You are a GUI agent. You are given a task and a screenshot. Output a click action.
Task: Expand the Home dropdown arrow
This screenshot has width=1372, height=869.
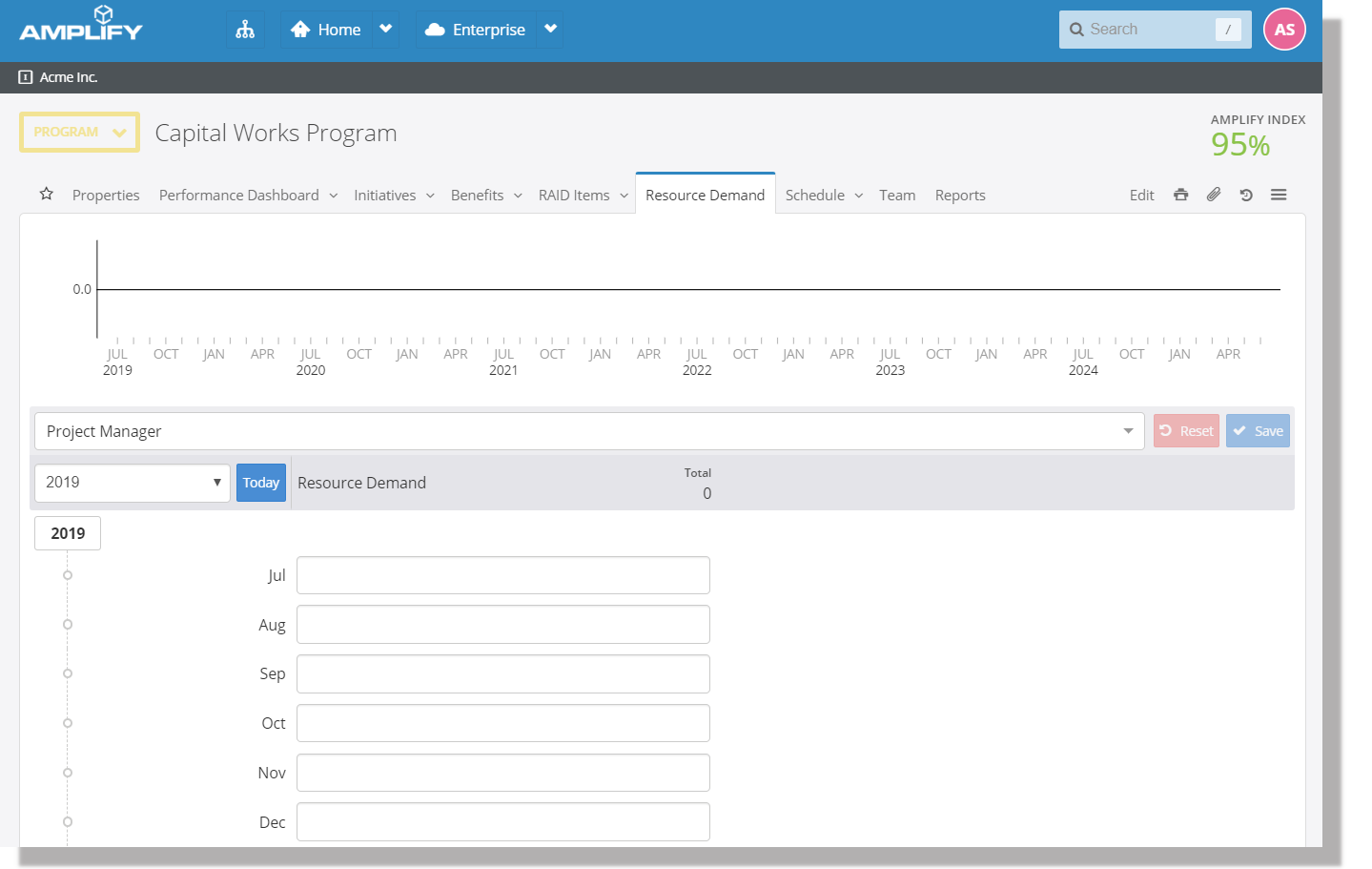pyautogui.click(x=386, y=30)
